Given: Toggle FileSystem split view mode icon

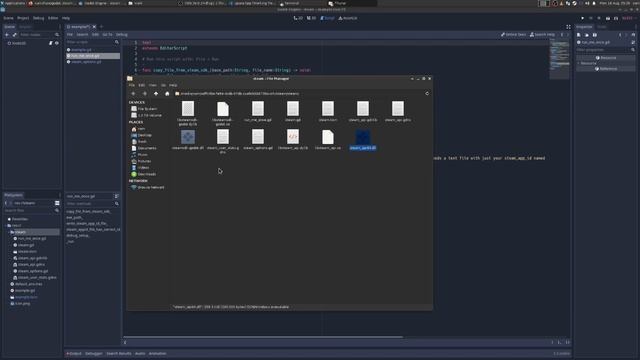Looking at the screenshot, I should (x=57, y=203).
